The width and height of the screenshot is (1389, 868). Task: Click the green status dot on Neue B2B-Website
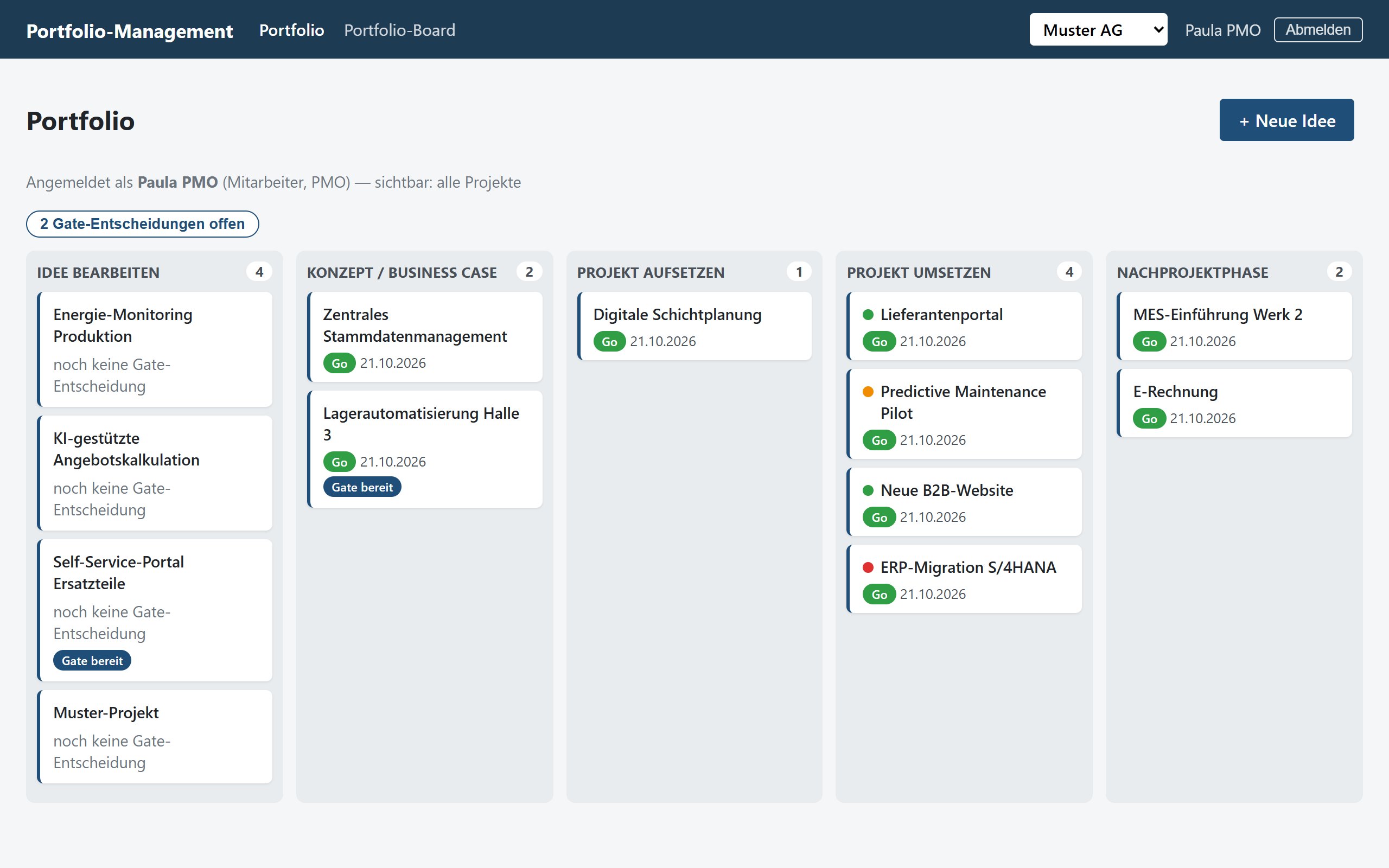click(868, 490)
